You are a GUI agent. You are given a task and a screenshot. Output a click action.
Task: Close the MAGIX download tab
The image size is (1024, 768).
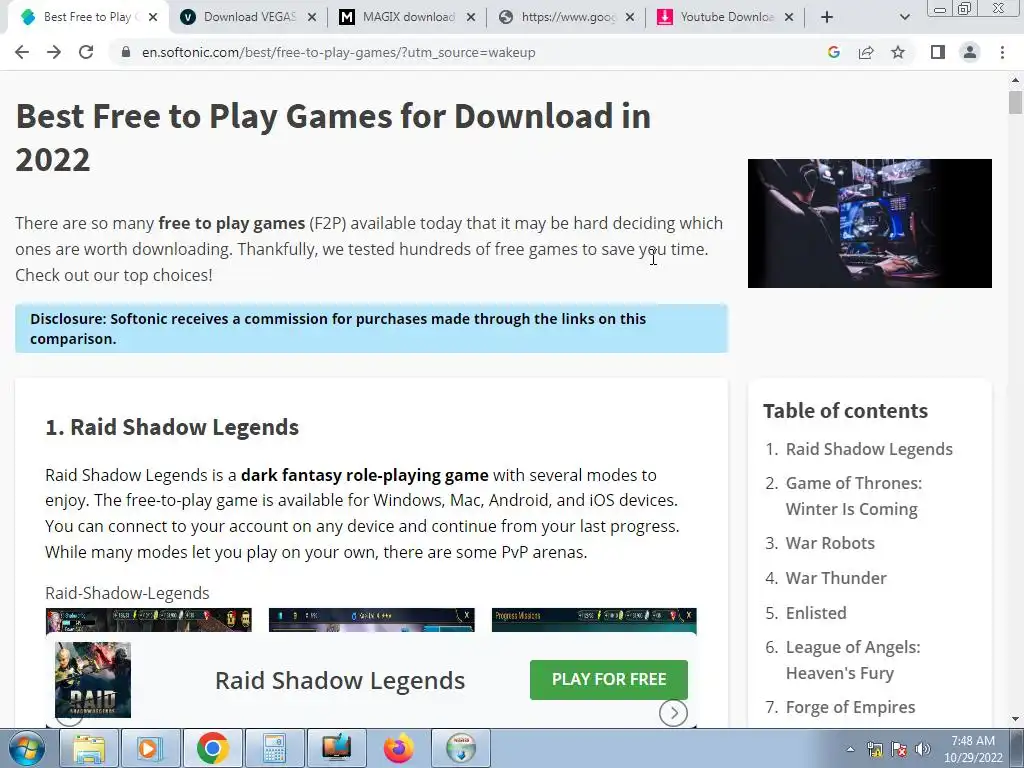pos(471,17)
